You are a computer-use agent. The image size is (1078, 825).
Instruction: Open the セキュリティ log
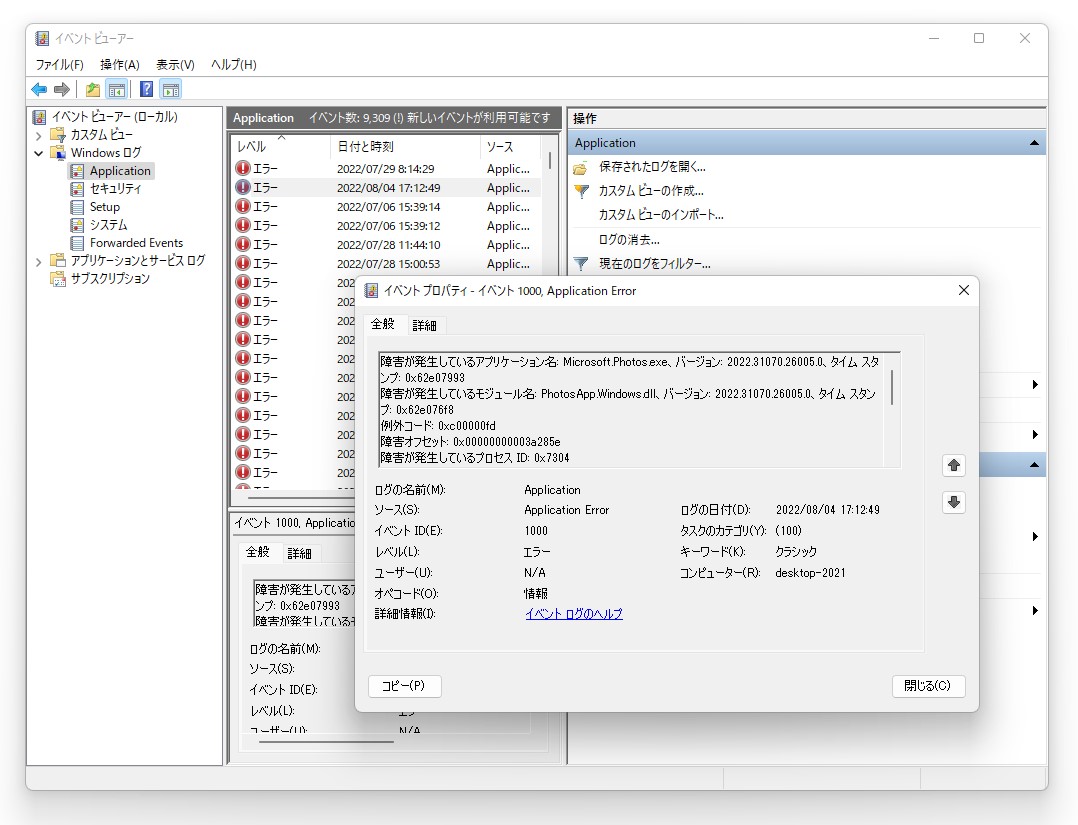click(116, 188)
